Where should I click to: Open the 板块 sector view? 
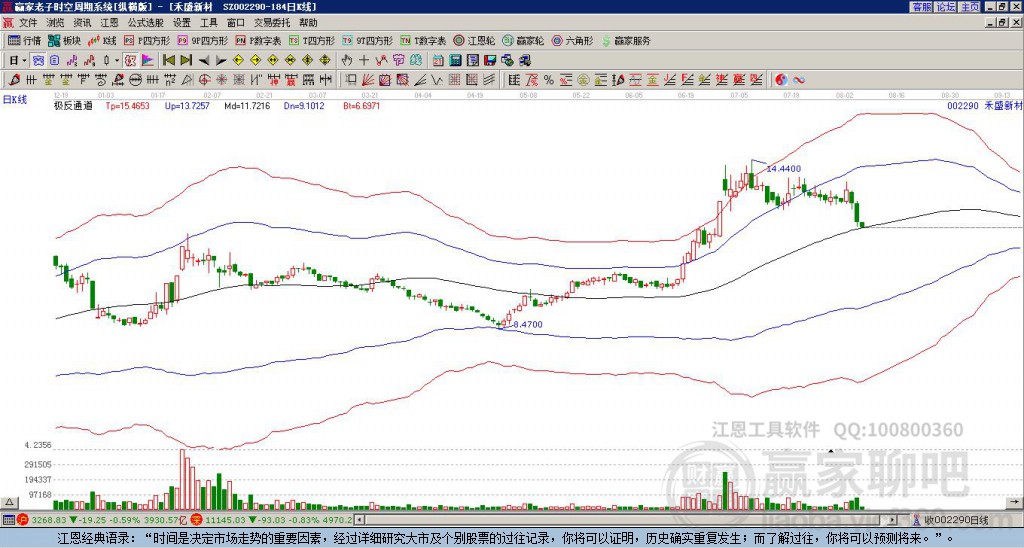(x=65, y=40)
